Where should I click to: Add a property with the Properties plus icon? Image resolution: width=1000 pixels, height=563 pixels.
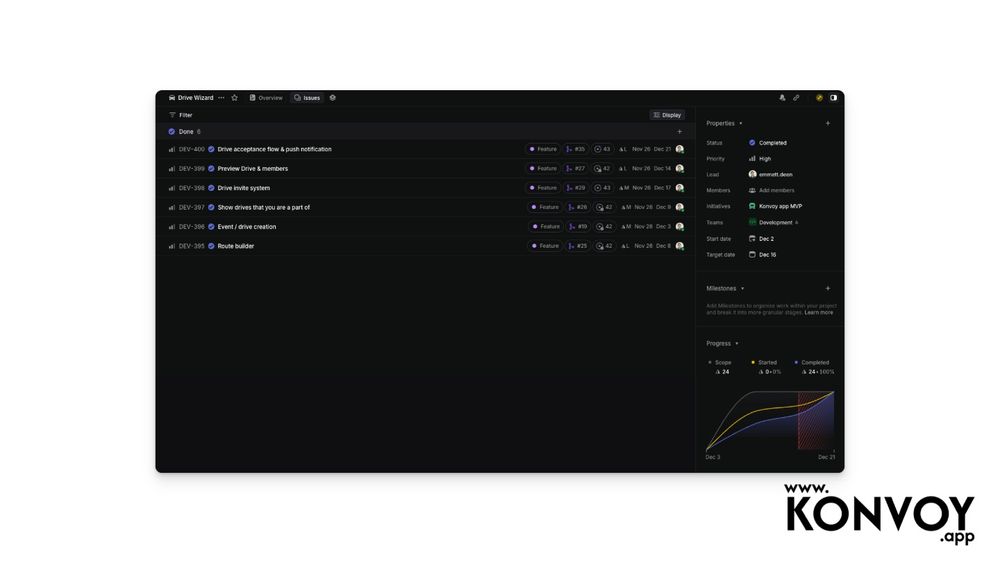tap(828, 123)
